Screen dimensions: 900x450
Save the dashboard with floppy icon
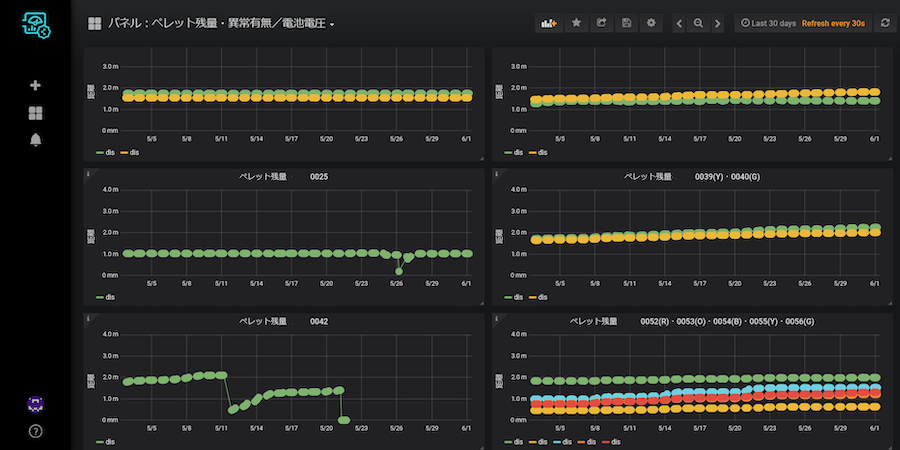[626, 23]
